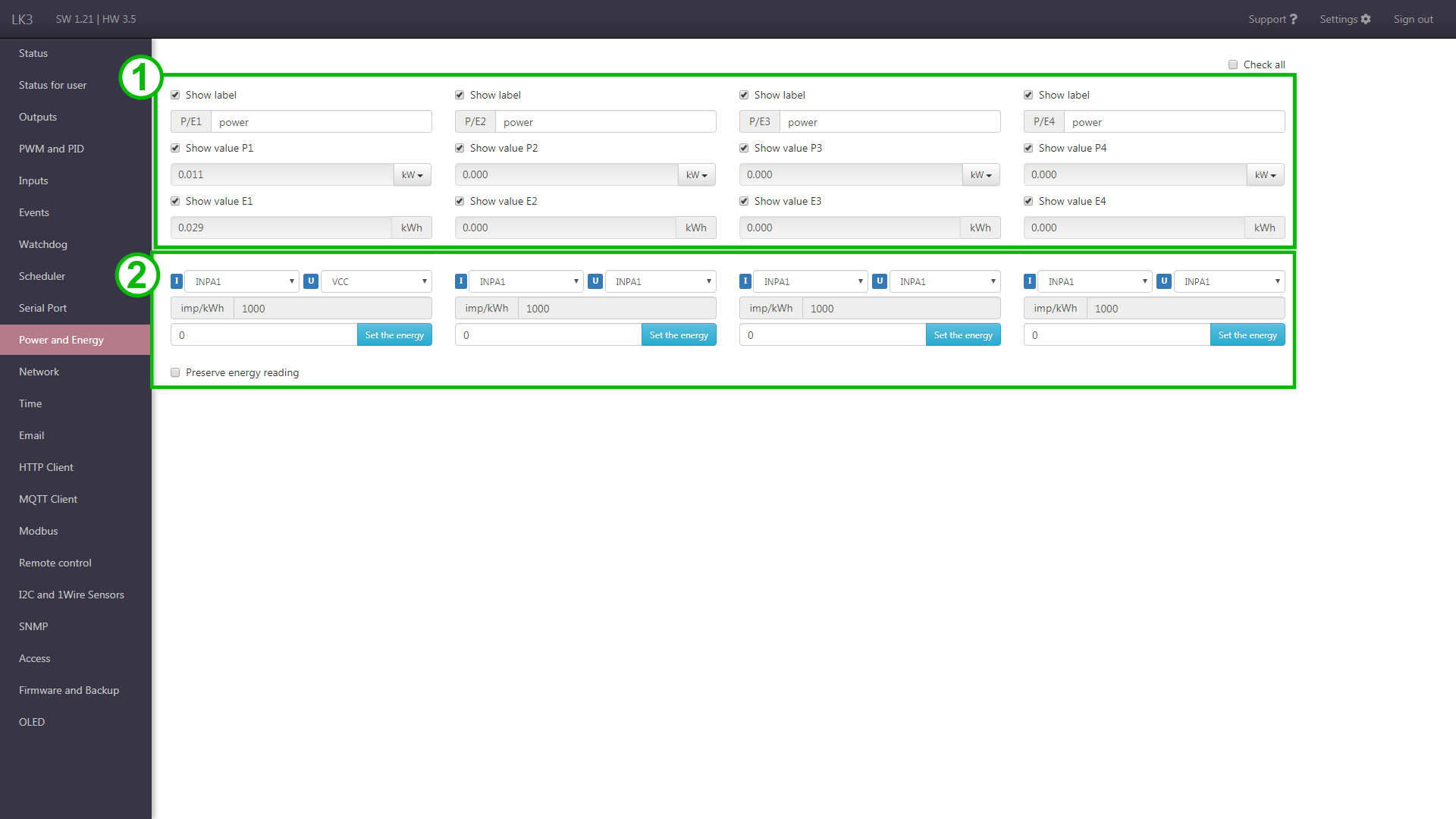Click the U badge in the P/E4 column
The width and height of the screenshot is (1456, 819).
1164,281
